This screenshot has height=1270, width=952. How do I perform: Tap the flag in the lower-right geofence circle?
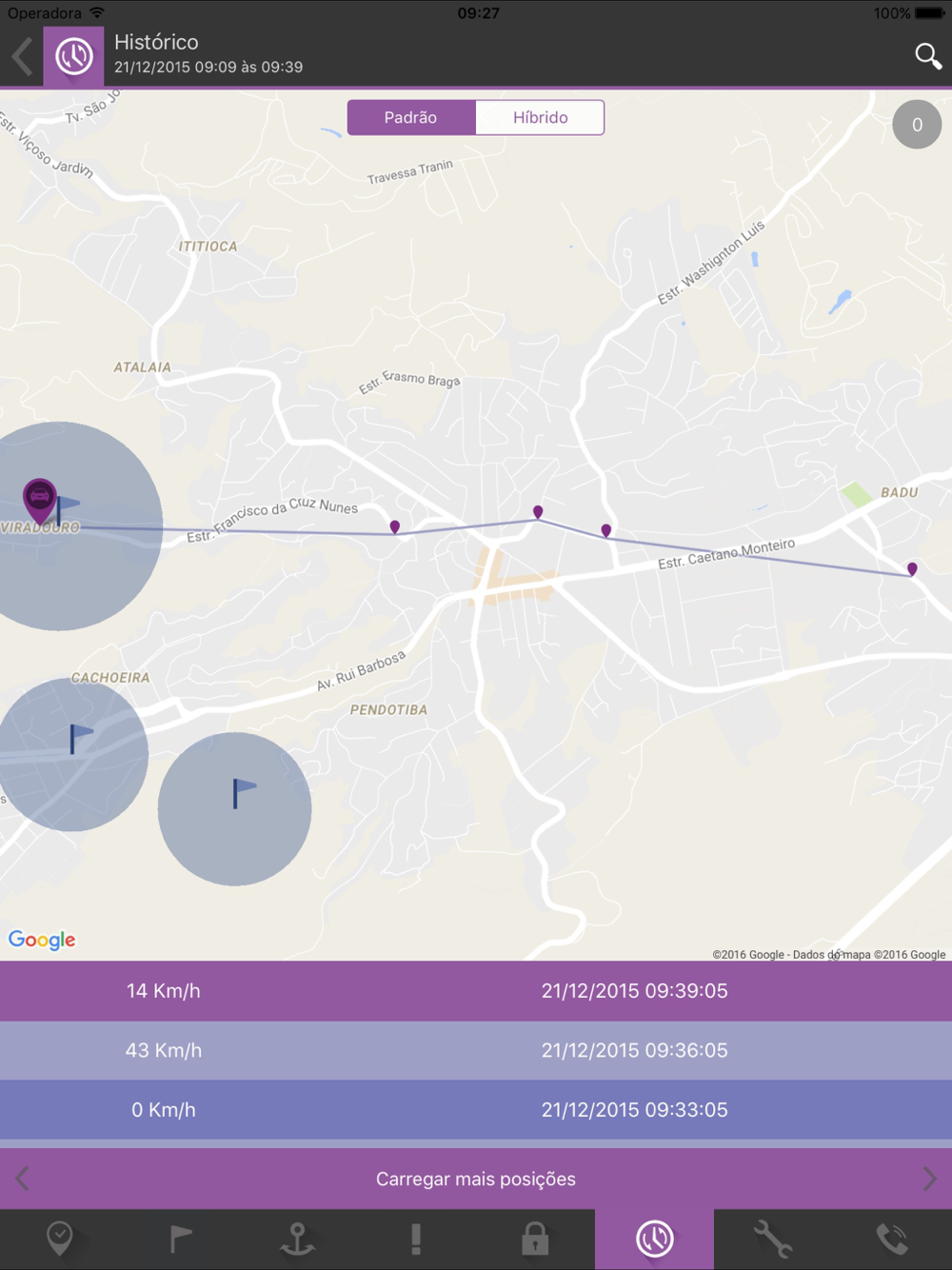(x=245, y=792)
